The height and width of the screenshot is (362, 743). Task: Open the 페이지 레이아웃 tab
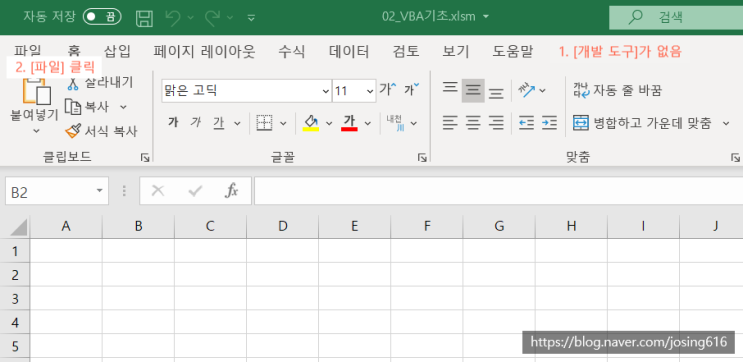(204, 51)
